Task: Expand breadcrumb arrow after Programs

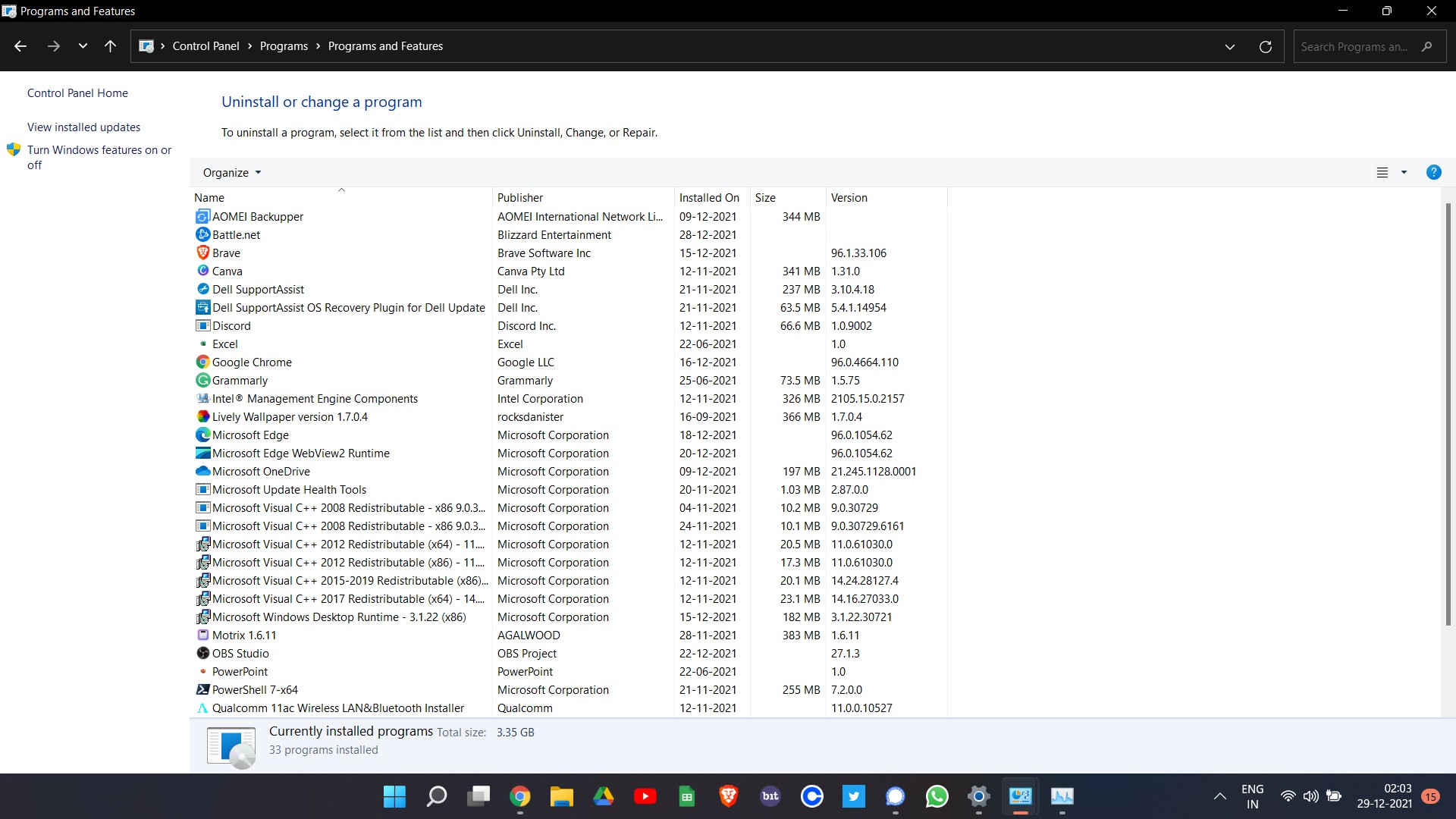Action: tap(318, 46)
